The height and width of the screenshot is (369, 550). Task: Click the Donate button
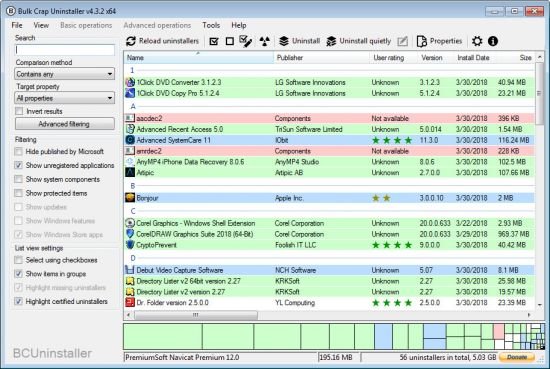517,357
